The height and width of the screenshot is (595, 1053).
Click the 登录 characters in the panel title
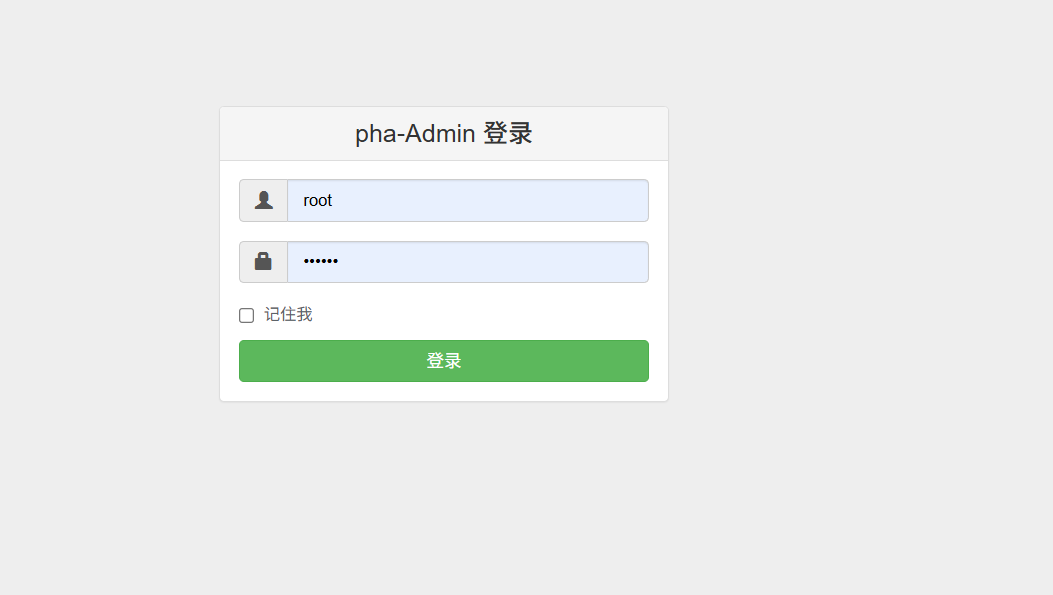(508, 133)
